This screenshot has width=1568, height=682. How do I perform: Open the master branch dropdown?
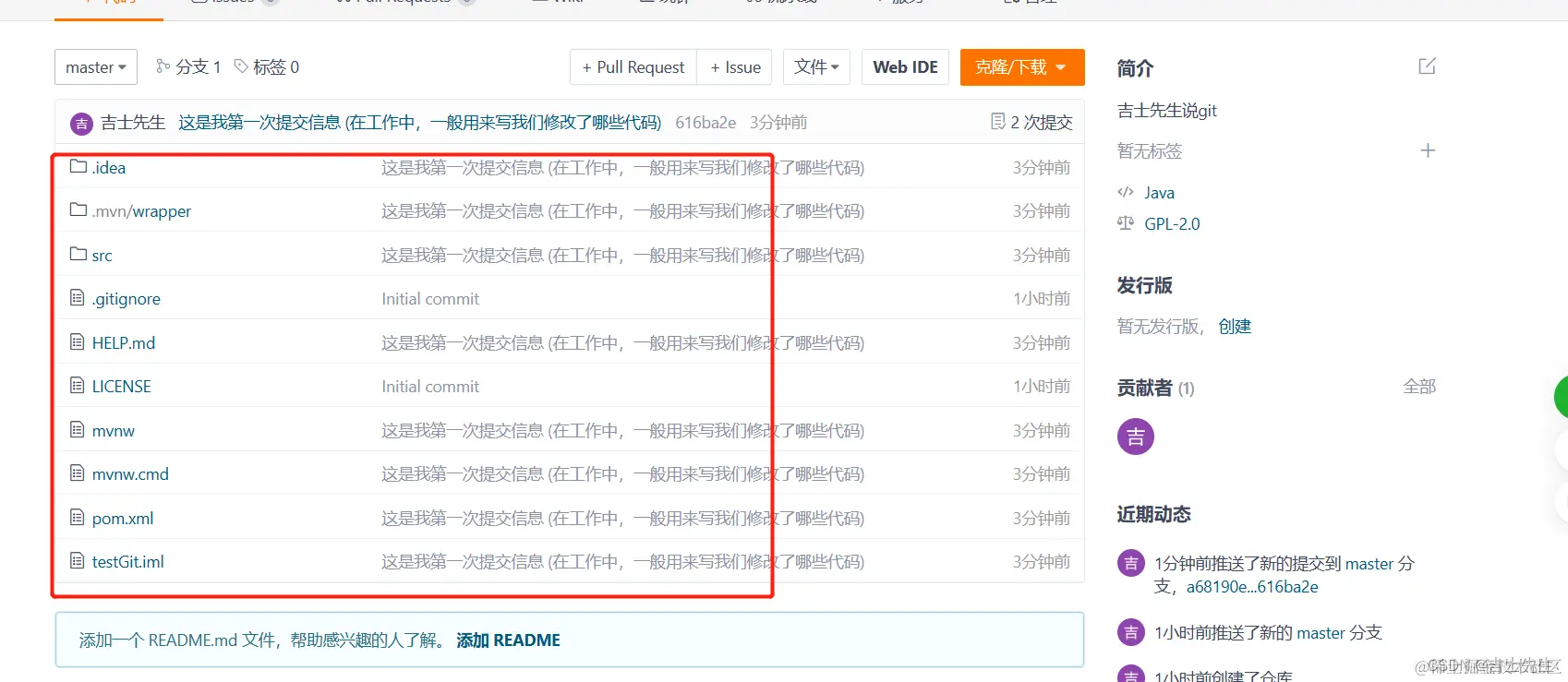pyautogui.click(x=96, y=67)
